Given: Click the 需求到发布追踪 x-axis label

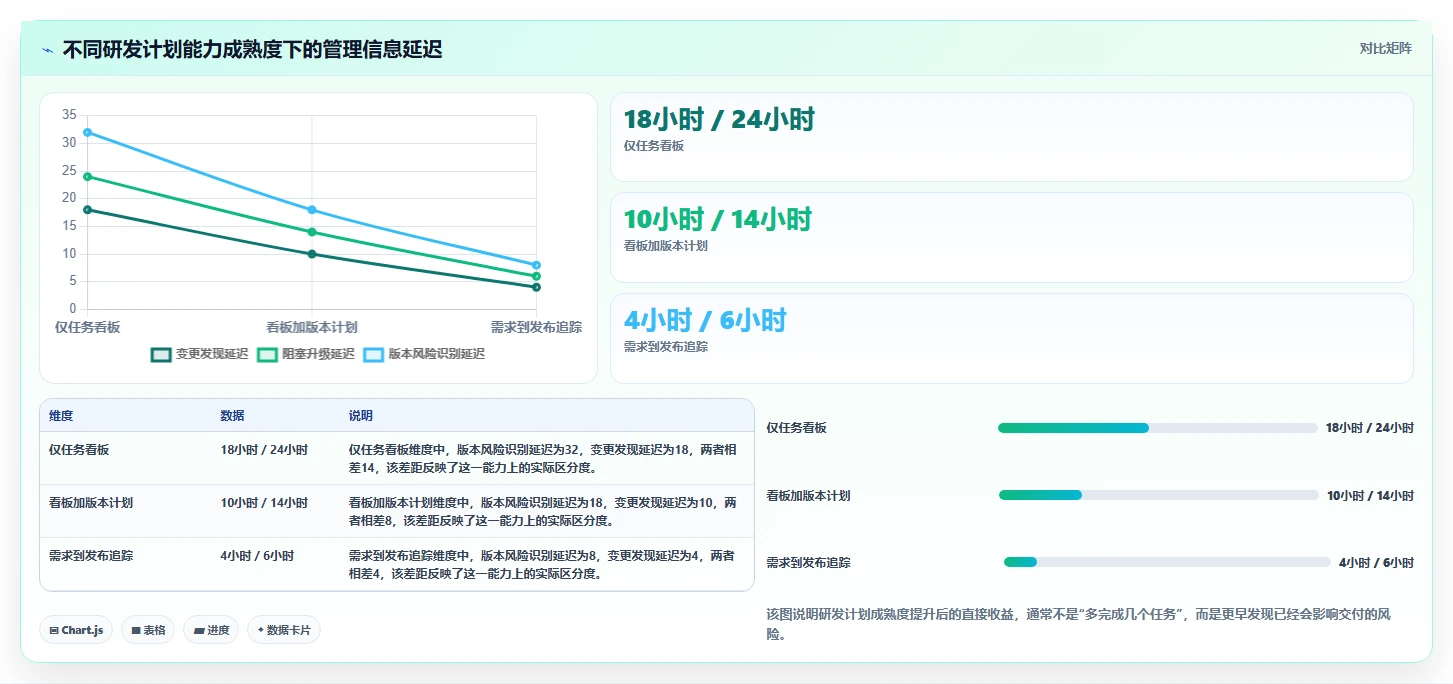Looking at the screenshot, I should click(x=536, y=327).
